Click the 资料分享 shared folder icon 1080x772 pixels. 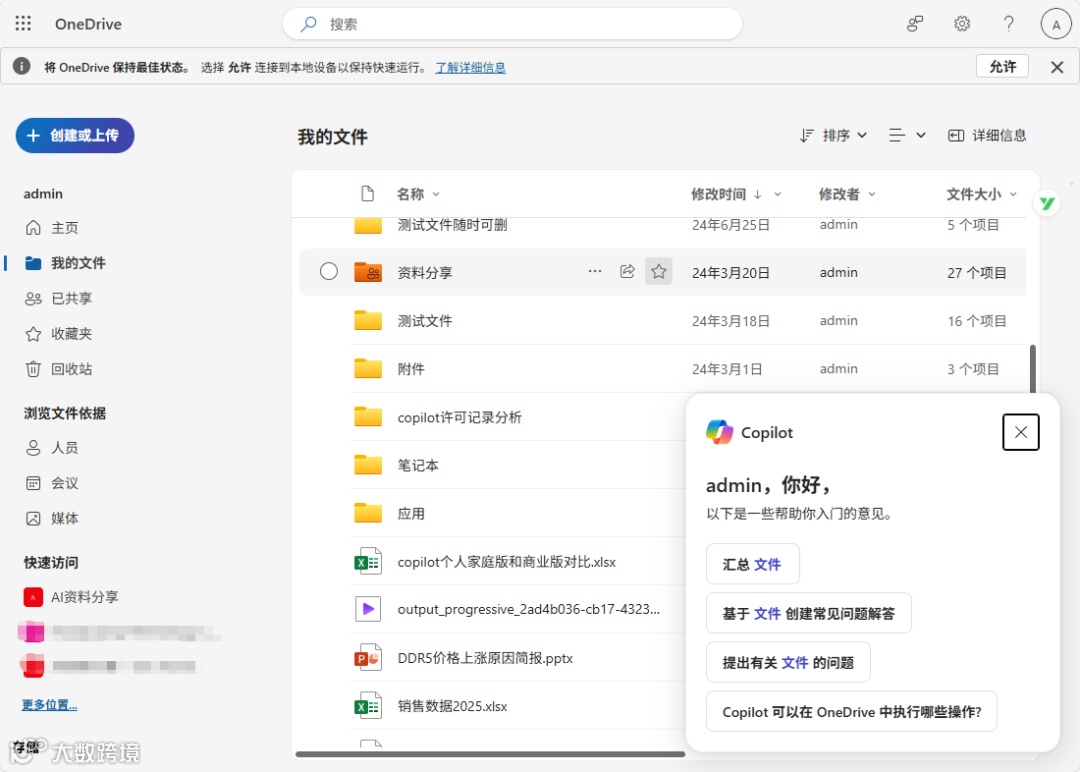[x=368, y=272]
